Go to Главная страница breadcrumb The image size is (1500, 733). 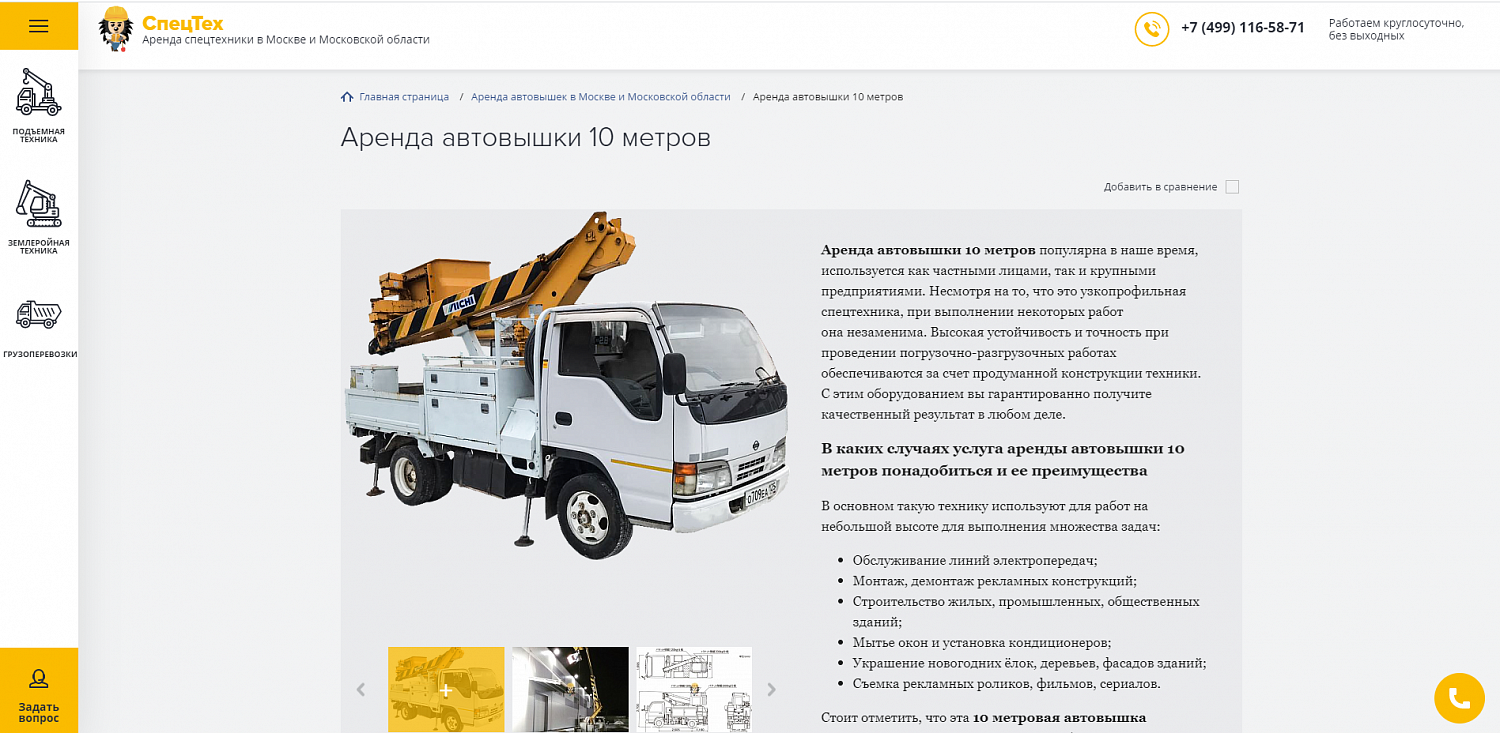404,97
